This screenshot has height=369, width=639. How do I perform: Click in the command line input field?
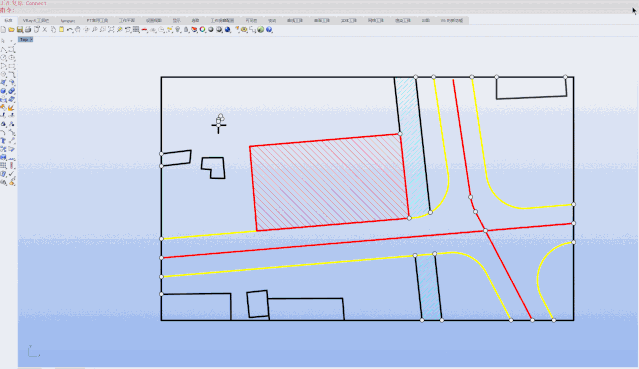point(322,10)
